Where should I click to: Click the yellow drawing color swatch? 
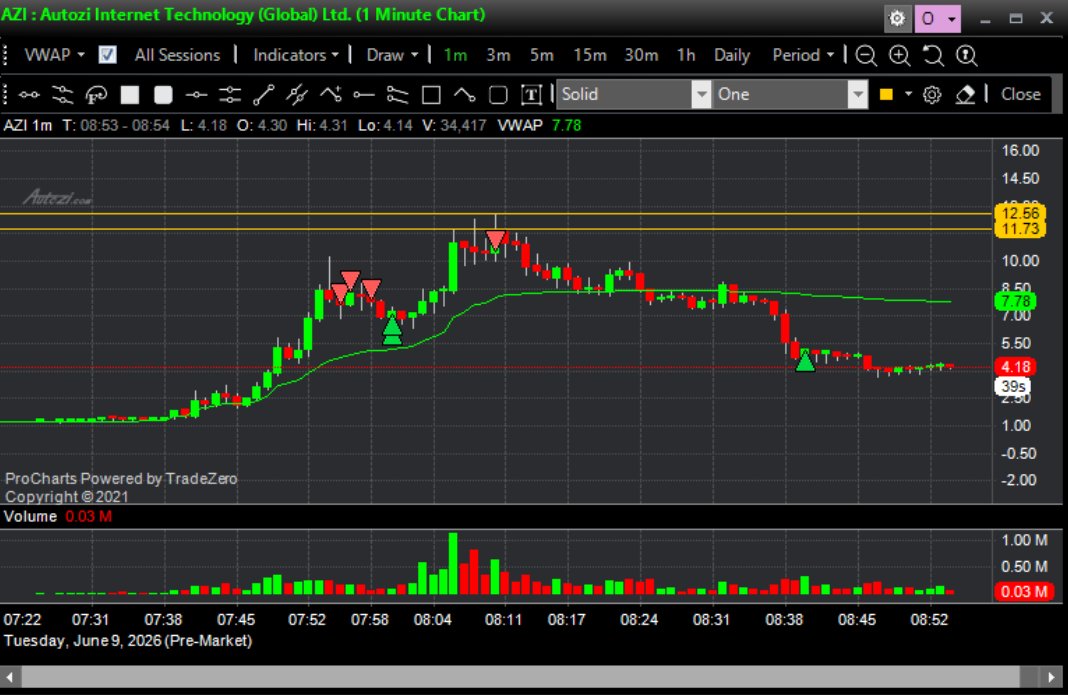[x=886, y=95]
